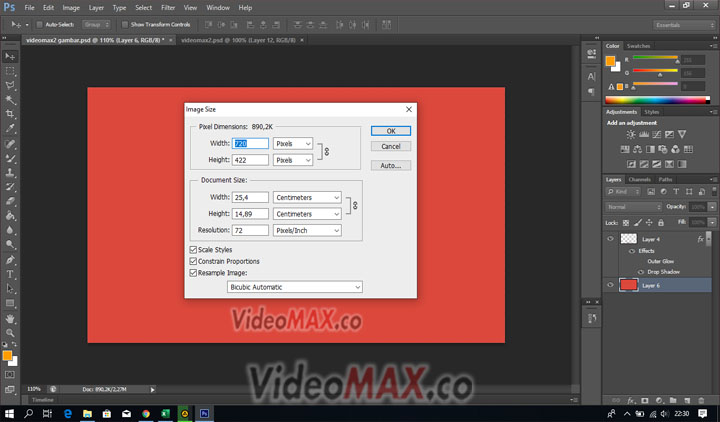Image resolution: width=720 pixels, height=422 pixels.
Task: Select the Path Selection tool
Action: pos(10,289)
